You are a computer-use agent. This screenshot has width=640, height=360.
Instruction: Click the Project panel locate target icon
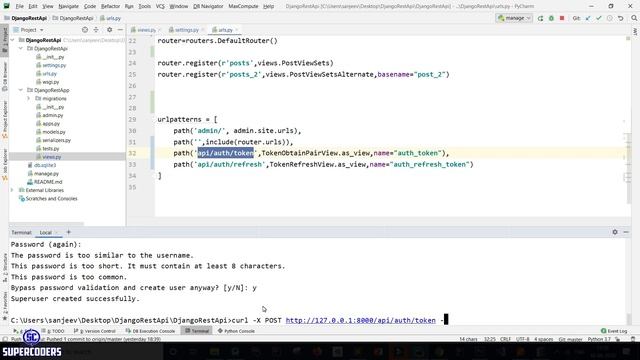point(85,30)
